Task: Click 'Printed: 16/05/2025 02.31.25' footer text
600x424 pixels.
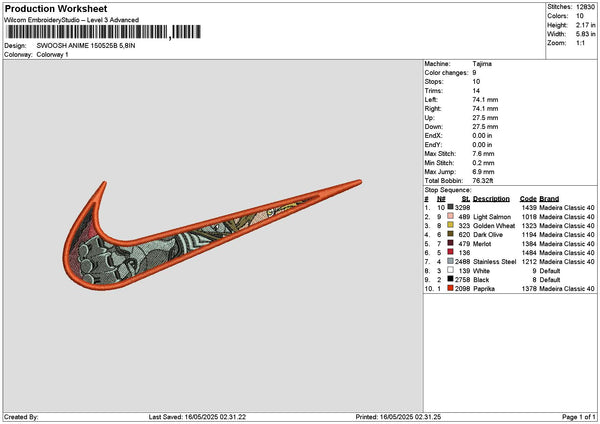Action: pos(398,417)
